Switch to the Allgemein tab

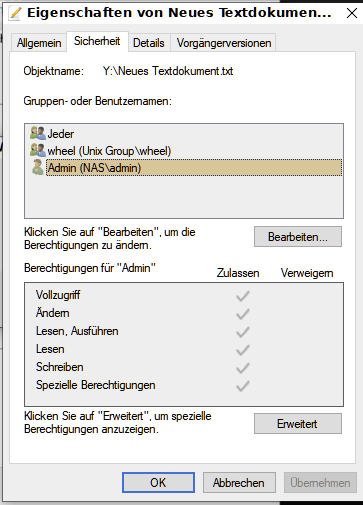39,43
